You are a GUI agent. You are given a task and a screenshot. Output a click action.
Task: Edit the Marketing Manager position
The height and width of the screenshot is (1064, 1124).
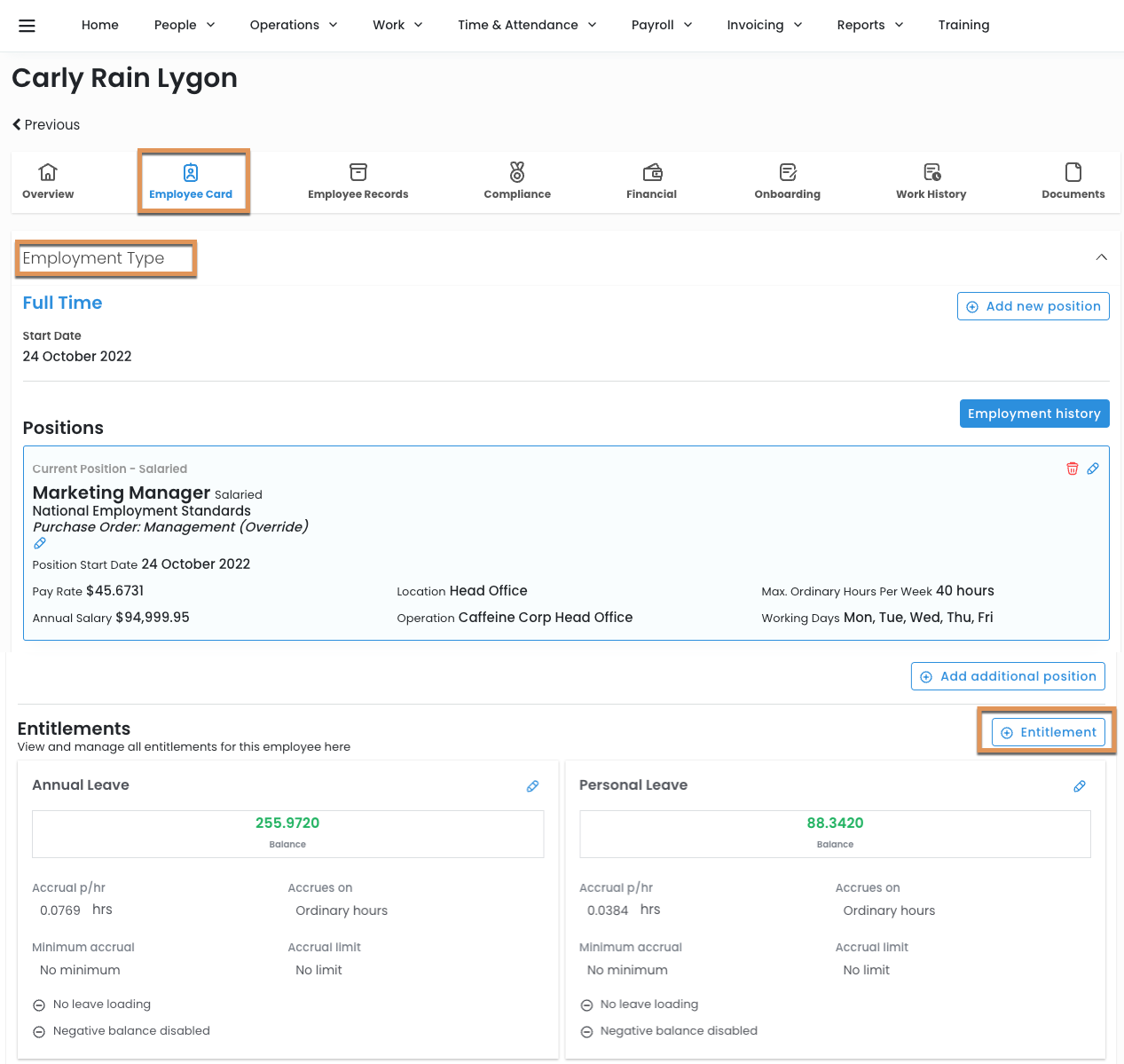pos(1093,469)
